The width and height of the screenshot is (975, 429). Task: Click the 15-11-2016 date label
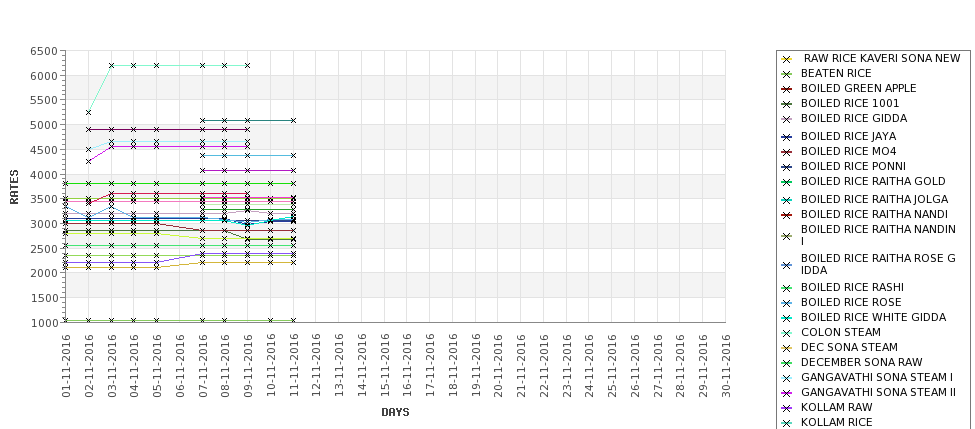pos(384,366)
